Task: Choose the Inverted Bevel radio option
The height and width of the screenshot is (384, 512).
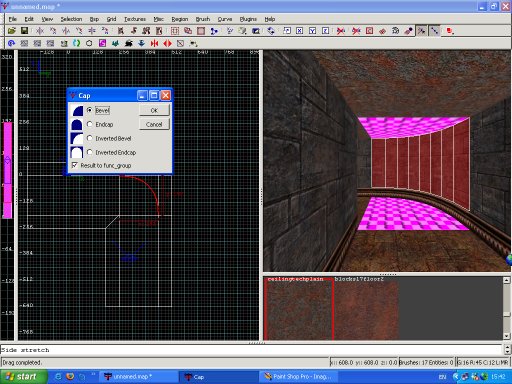Action: (89, 138)
